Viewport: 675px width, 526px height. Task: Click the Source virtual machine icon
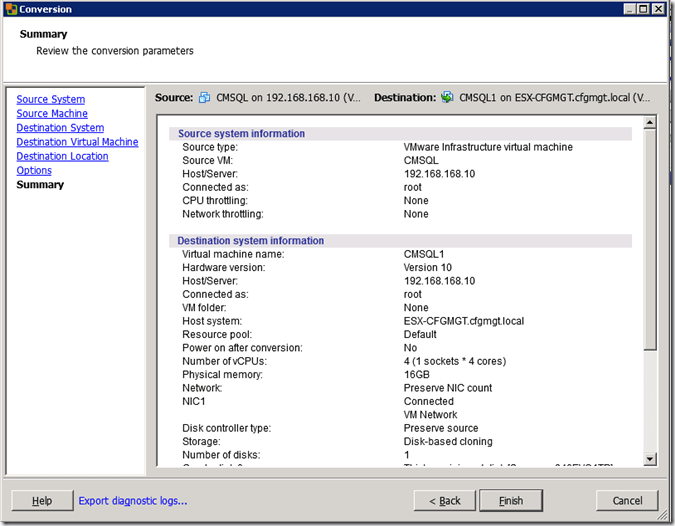click(x=204, y=98)
